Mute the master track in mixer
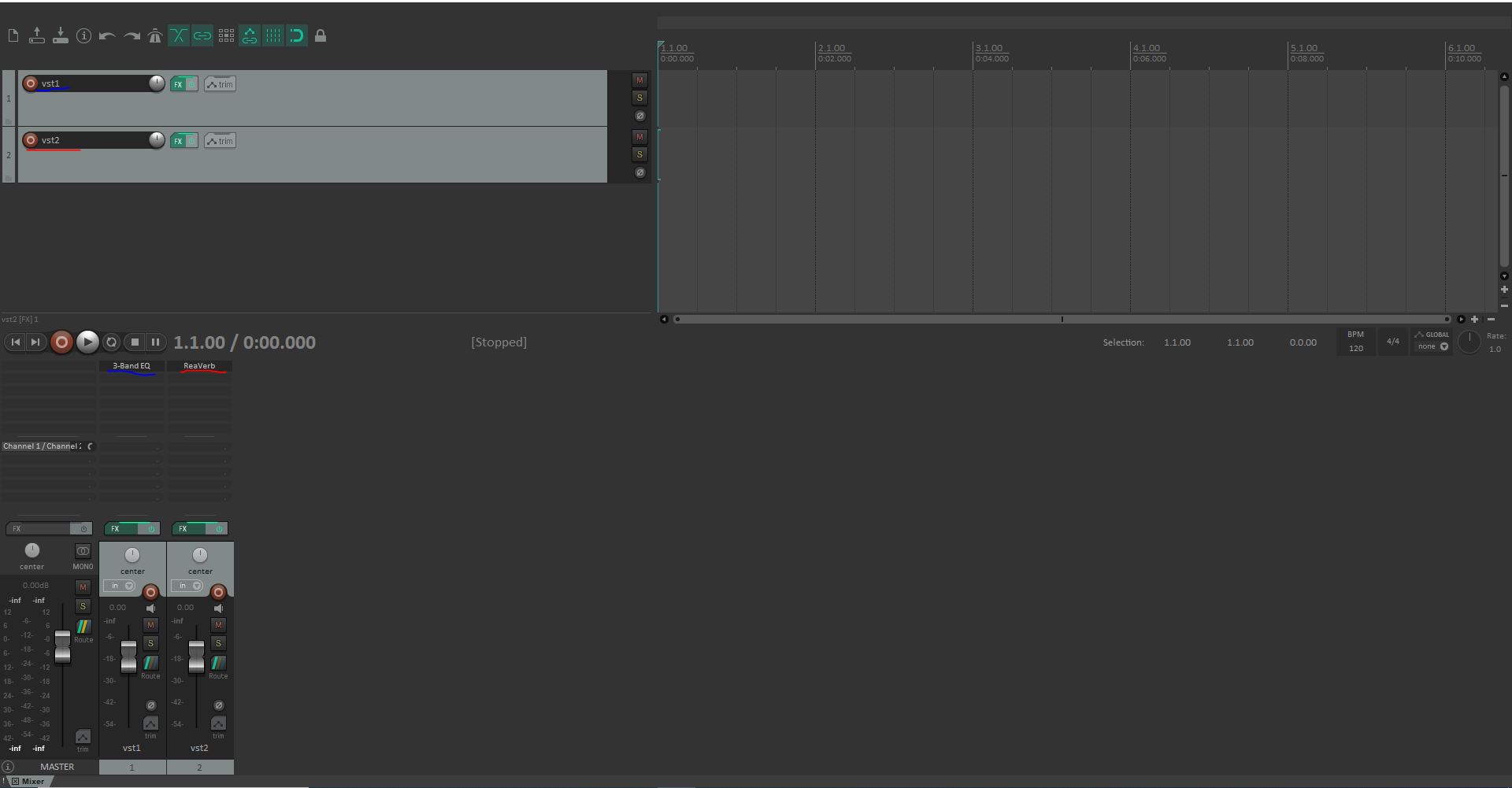The height and width of the screenshot is (788, 1512). click(x=83, y=587)
